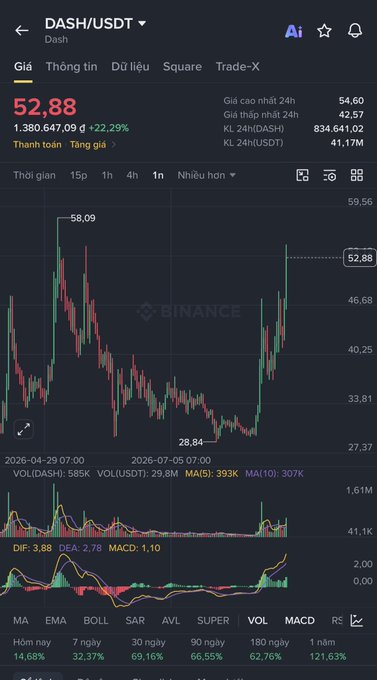
Task: Tap the Giá thấp nhất 24h value 42,57
Action: coord(351,115)
